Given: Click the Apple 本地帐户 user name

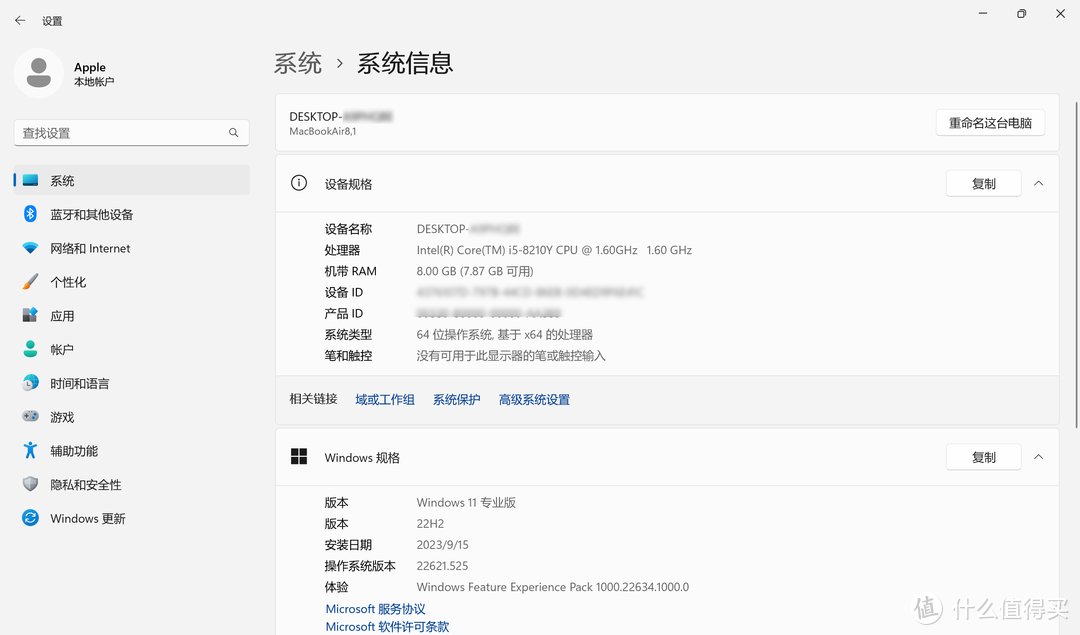Looking at the screenshot, I should click(94, 74).
